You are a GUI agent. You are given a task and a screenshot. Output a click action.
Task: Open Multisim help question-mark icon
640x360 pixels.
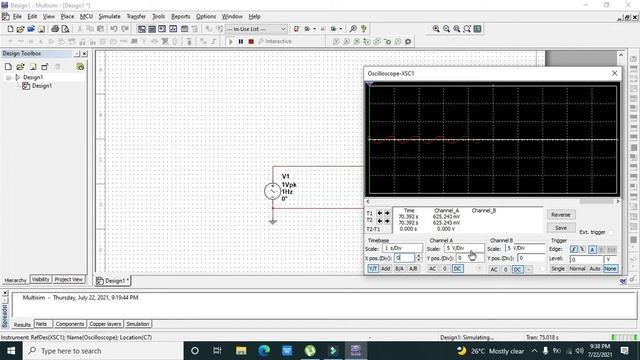pyautogui.click(x=364, y=29)
